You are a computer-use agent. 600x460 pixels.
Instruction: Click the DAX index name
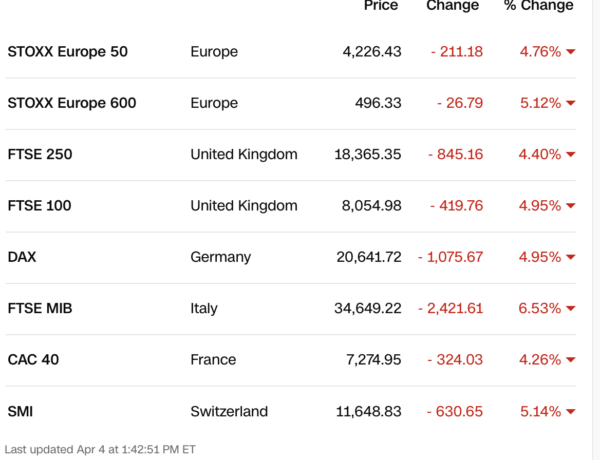22,257
